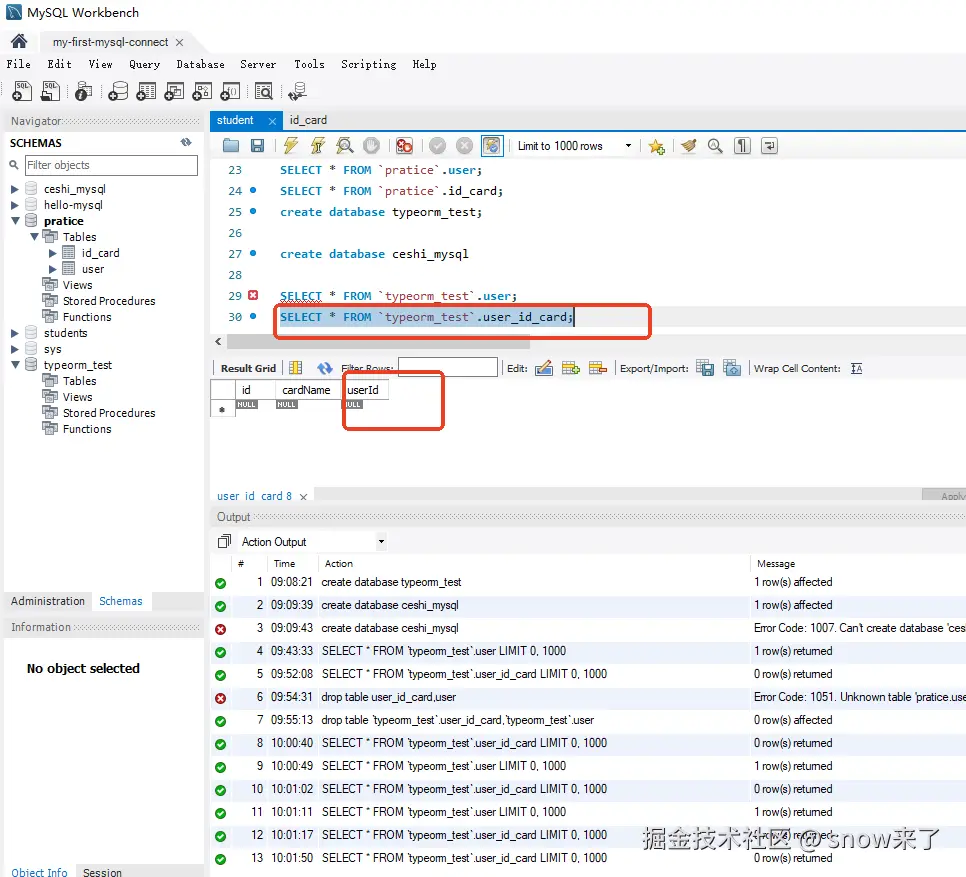
Task: Switch to the Schemas tab
Action: pyautogui.click(x=121, y=601)
